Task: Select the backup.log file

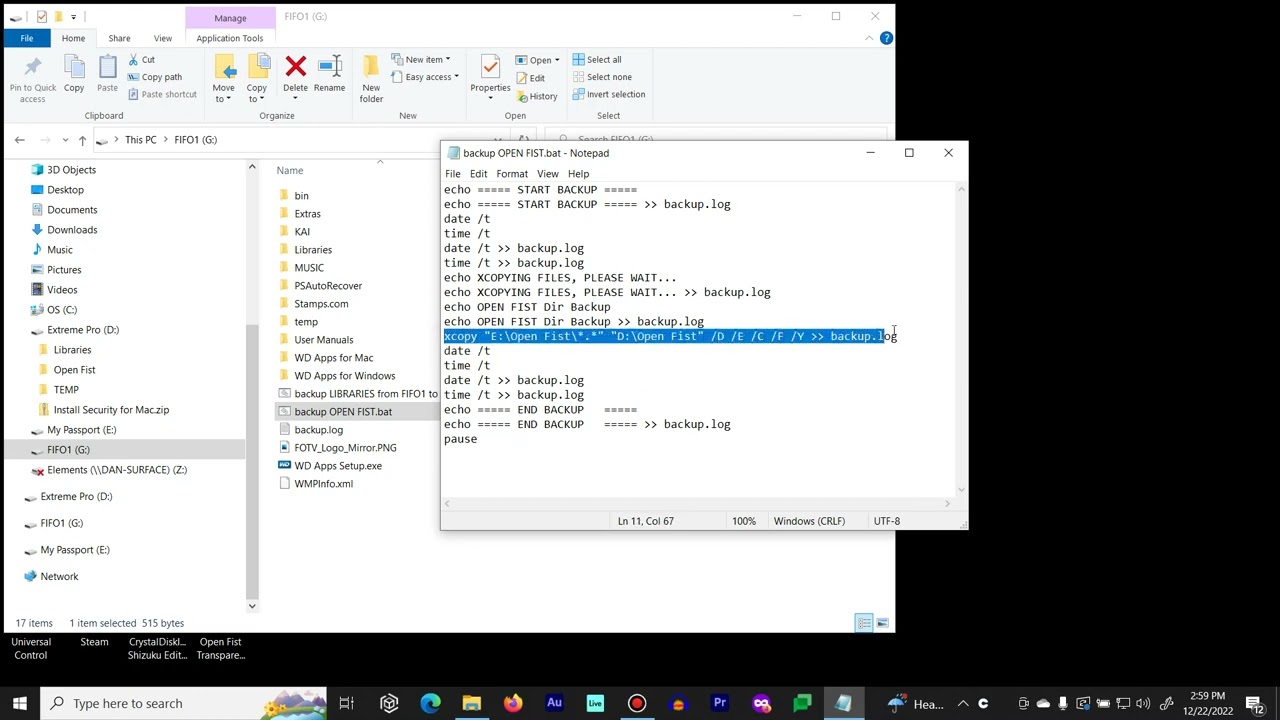Action: (318, 430)
